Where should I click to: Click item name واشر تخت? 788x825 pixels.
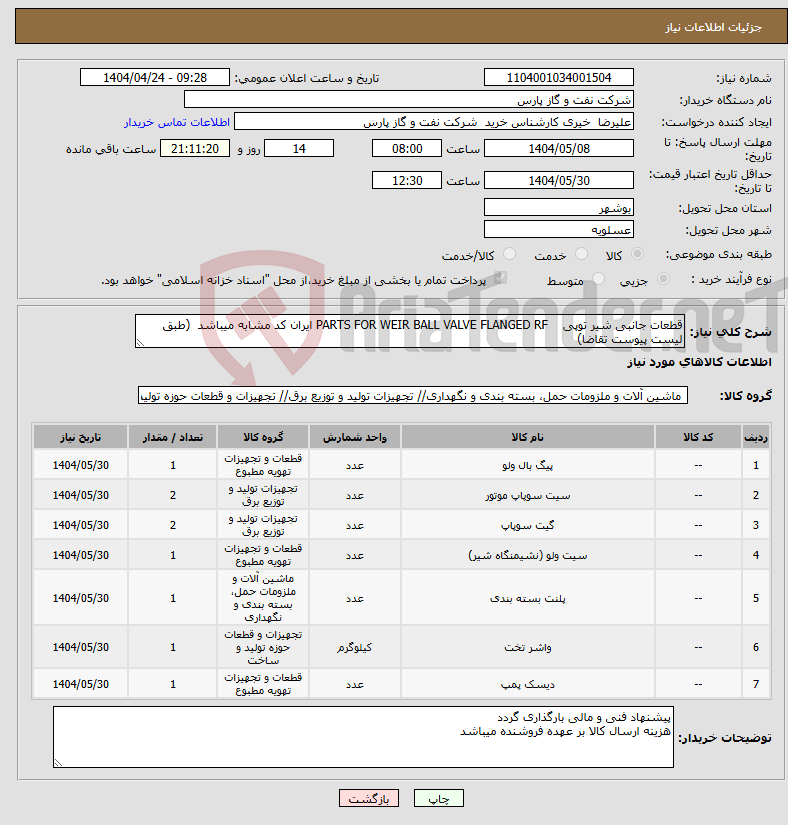(528, 647)
